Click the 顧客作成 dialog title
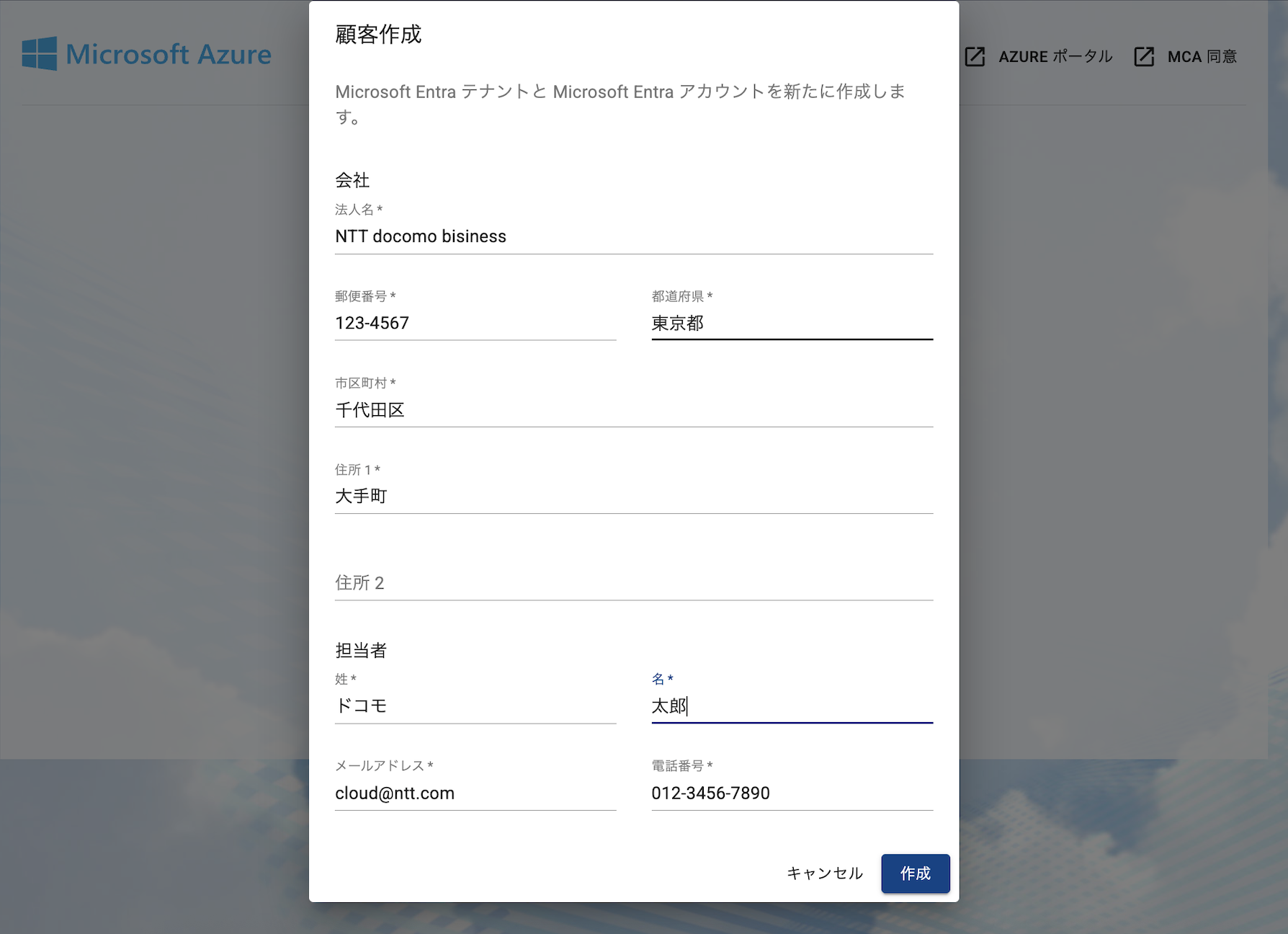The width and height of the screenshot is (1288, 934). click(x=378, y=35)
